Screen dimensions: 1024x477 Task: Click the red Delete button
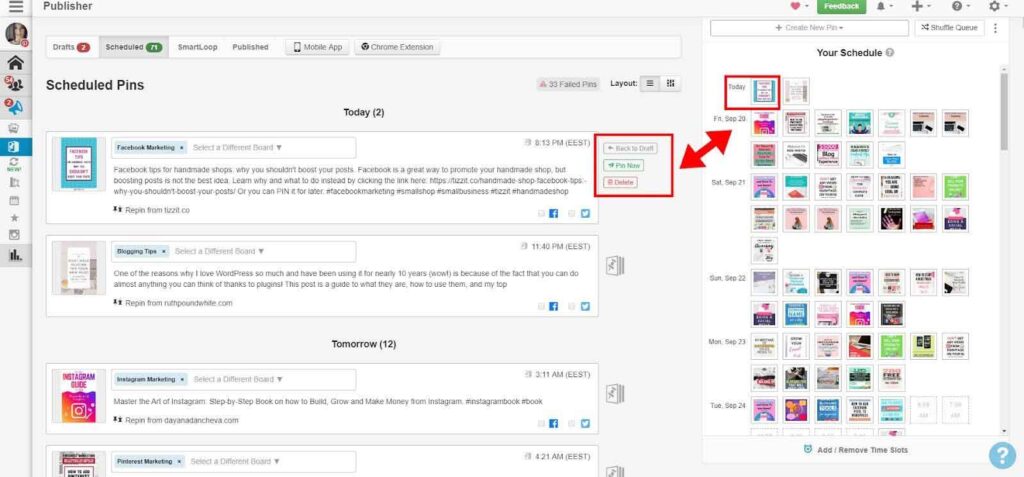pos(620,182)
